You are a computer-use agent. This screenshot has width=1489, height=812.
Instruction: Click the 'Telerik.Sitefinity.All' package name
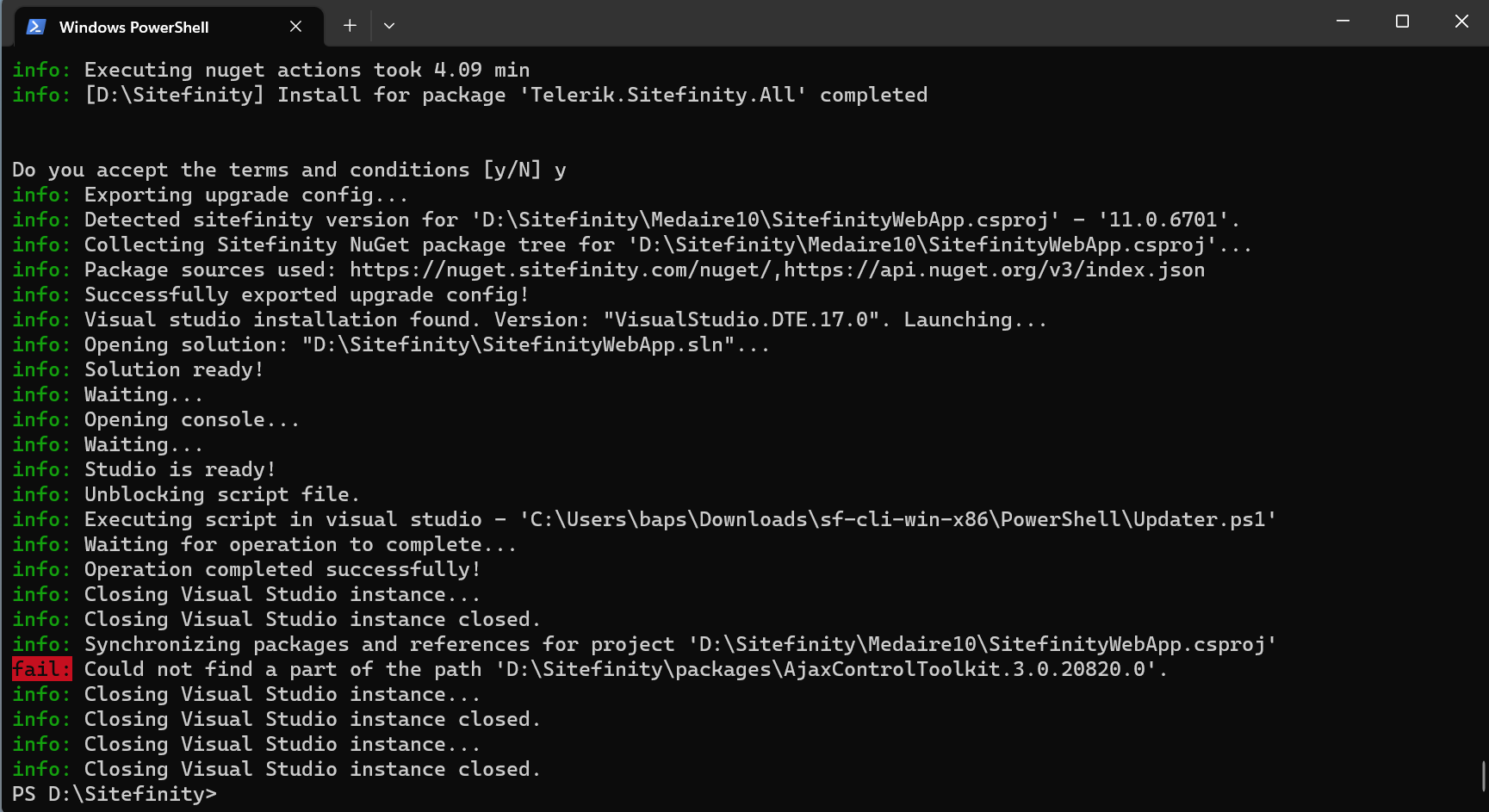coord(662,95)
